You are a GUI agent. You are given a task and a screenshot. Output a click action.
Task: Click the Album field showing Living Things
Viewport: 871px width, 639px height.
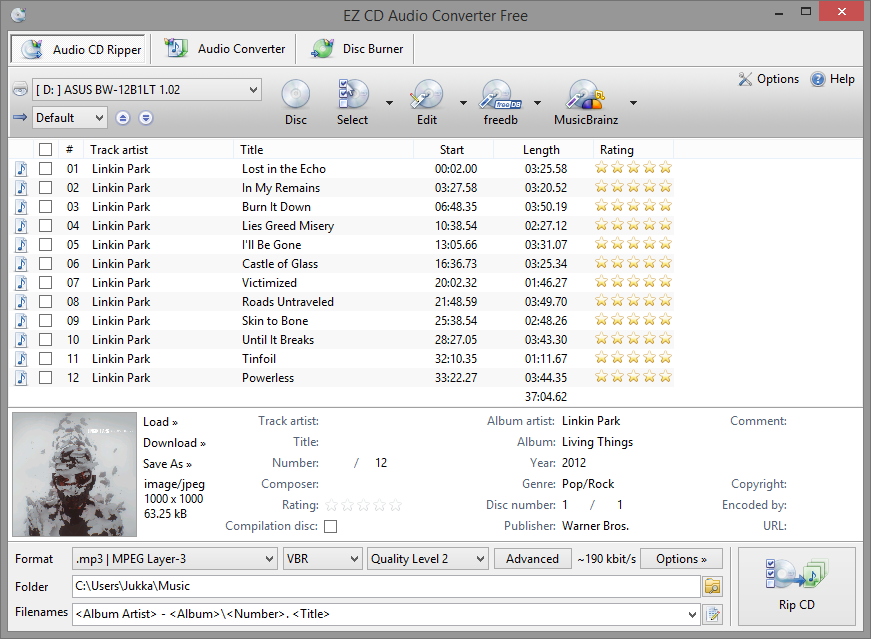coord(597,442)
